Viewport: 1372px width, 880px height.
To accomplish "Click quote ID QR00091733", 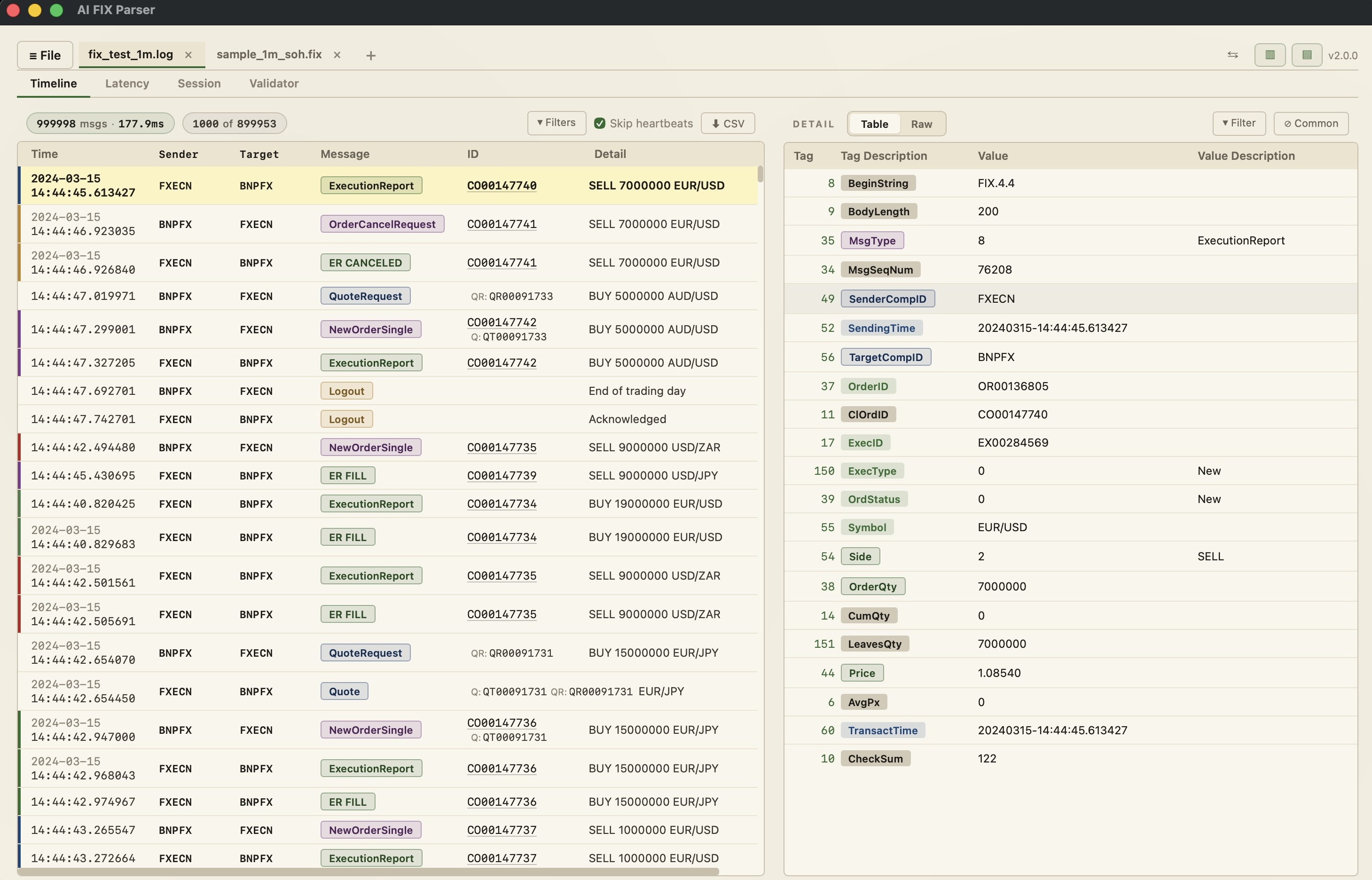I will pyautogui.click(x=521, y=296).
